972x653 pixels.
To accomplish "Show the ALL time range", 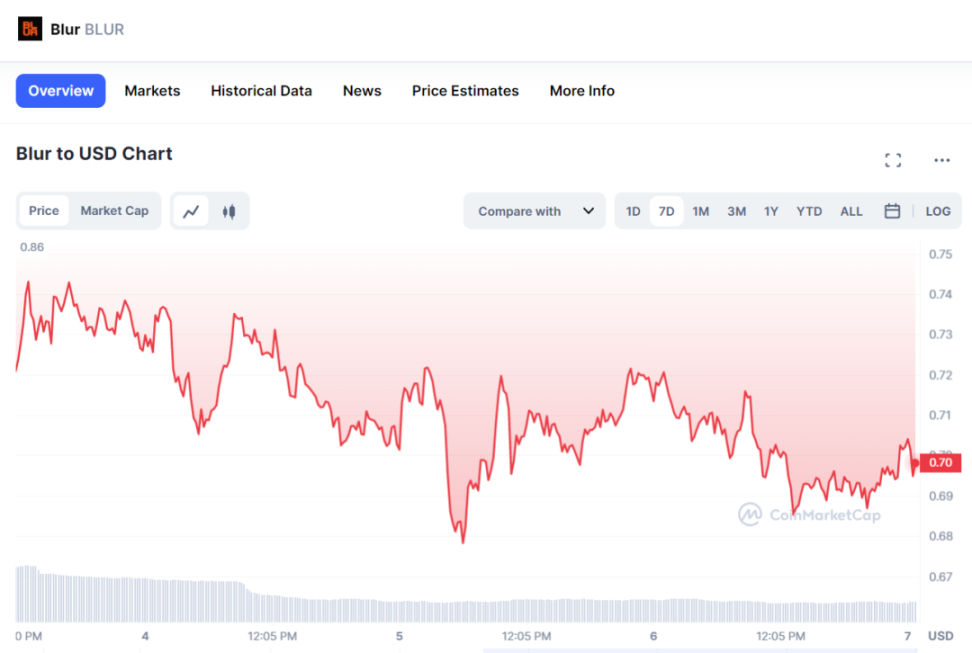I will (851, 211).
